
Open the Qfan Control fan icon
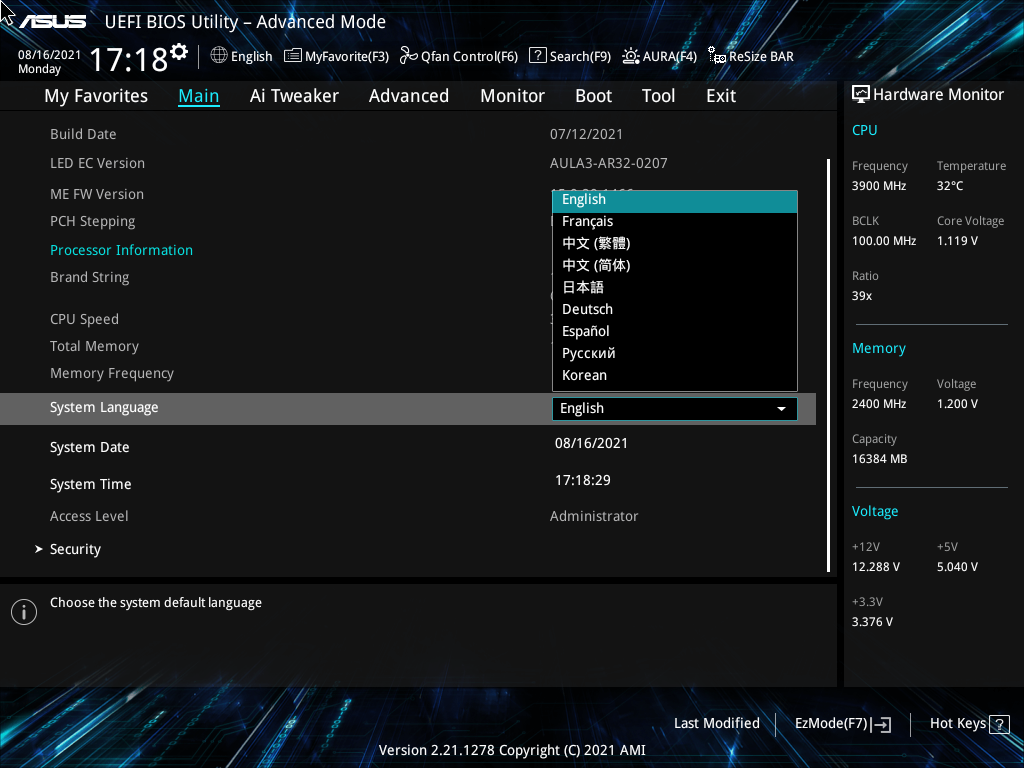point(409,56)
